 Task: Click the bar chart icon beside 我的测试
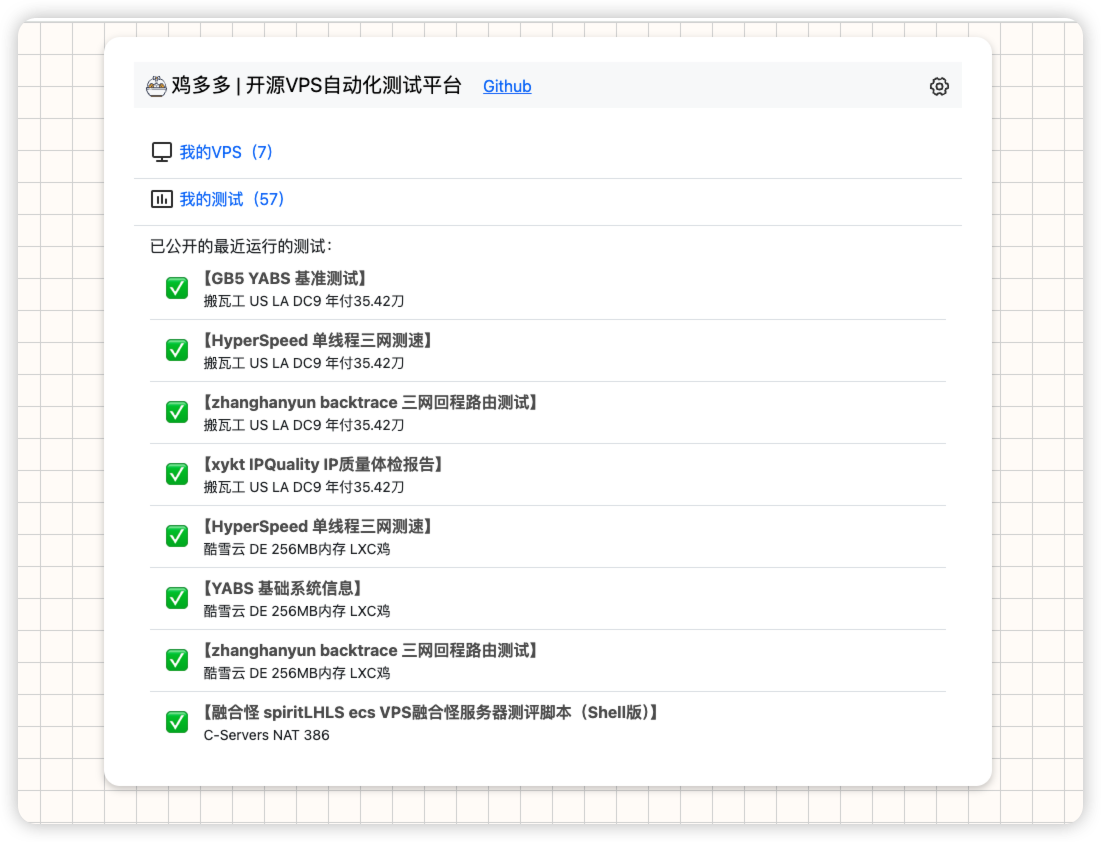point(161,199)
